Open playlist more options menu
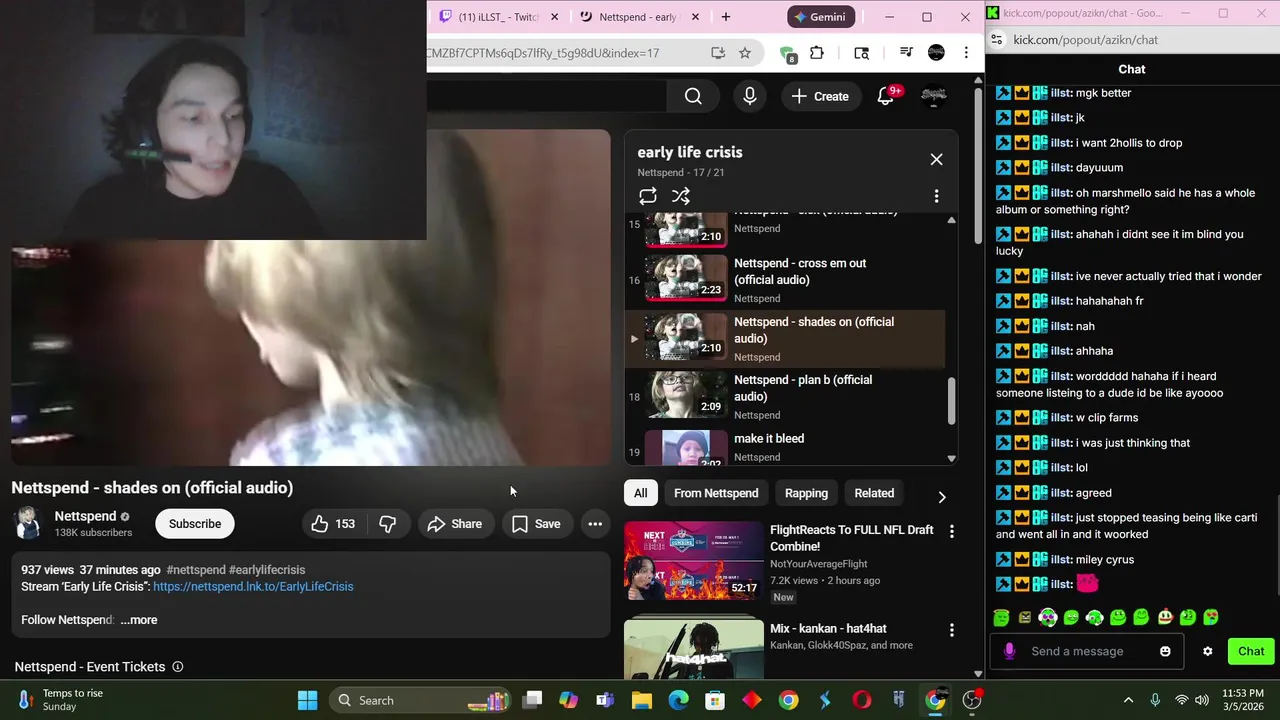The image size is (1280, 720). click(936, 196)
